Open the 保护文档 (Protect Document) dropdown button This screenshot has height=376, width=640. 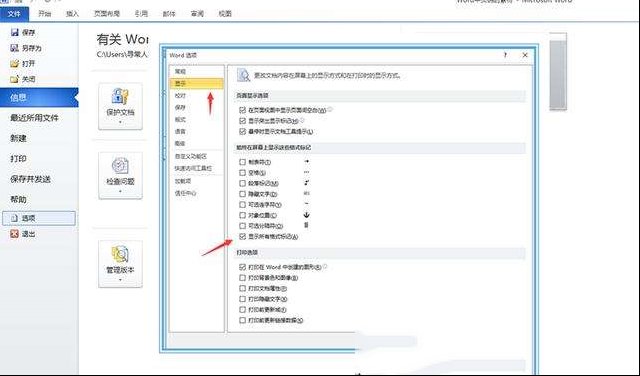coord(120,106)
